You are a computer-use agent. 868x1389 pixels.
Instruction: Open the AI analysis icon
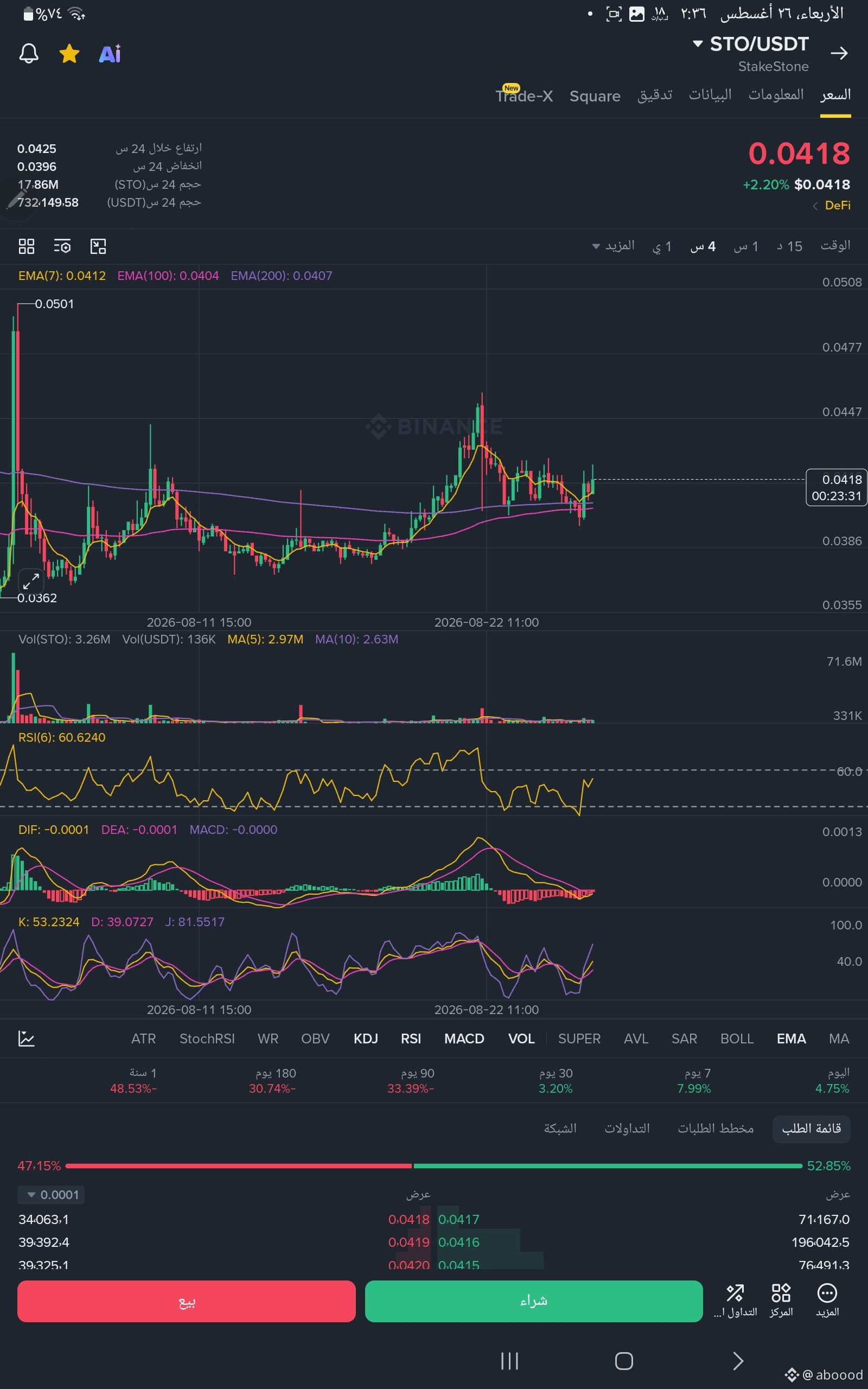pyautogui.click(x=110, y=53)
